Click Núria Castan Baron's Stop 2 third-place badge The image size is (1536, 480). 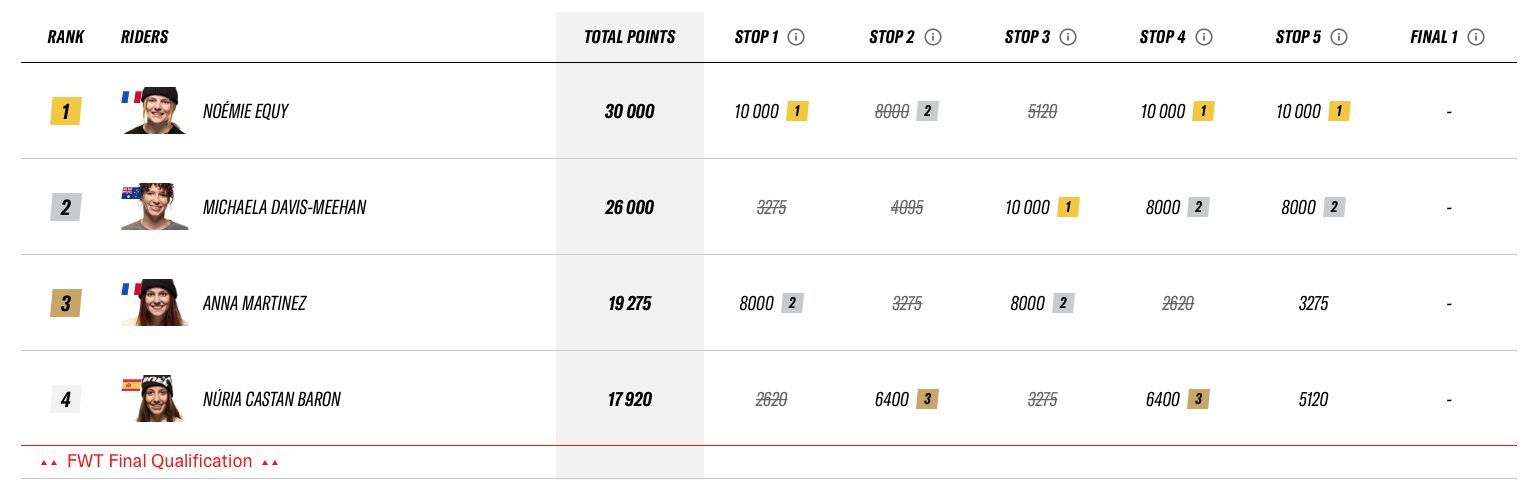point(927,399)
